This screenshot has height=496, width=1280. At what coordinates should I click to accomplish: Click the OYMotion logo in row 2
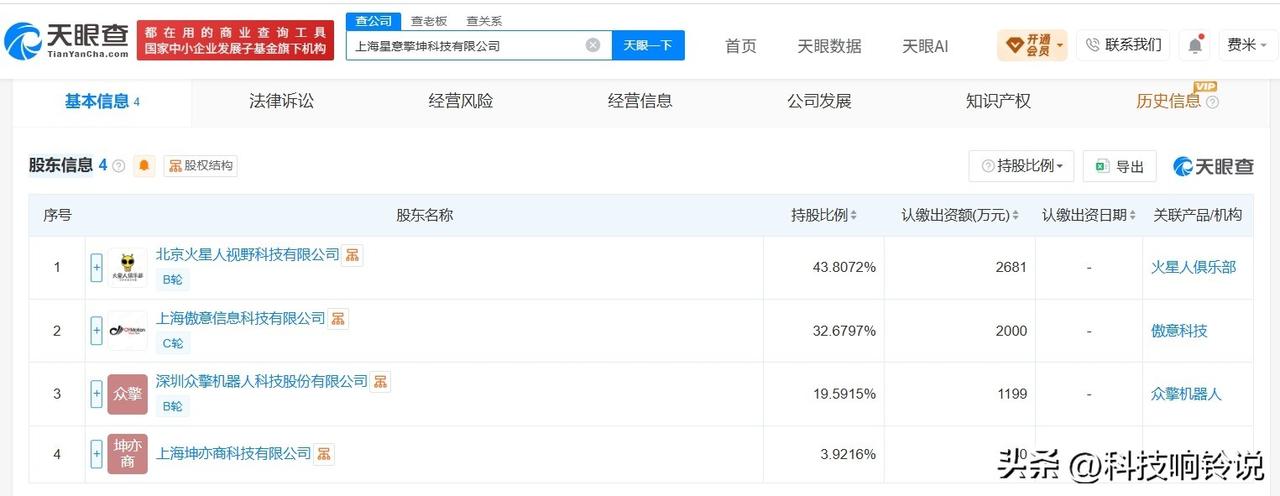pyautogui.click(x=127, y=331)
